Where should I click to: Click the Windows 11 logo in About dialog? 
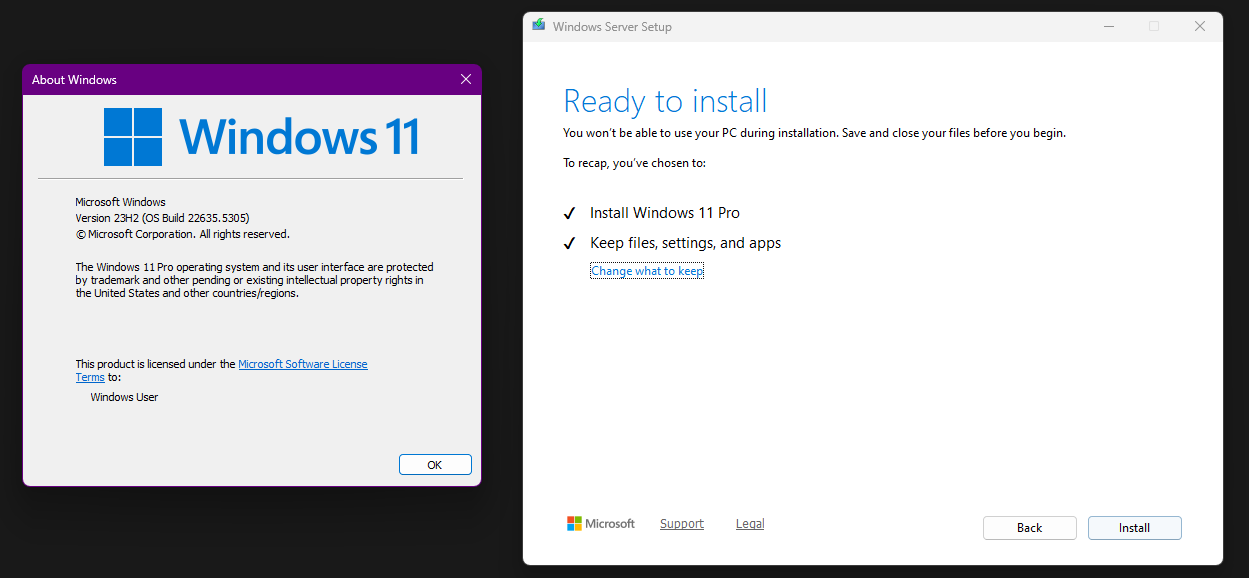click(x=262, y=137)
